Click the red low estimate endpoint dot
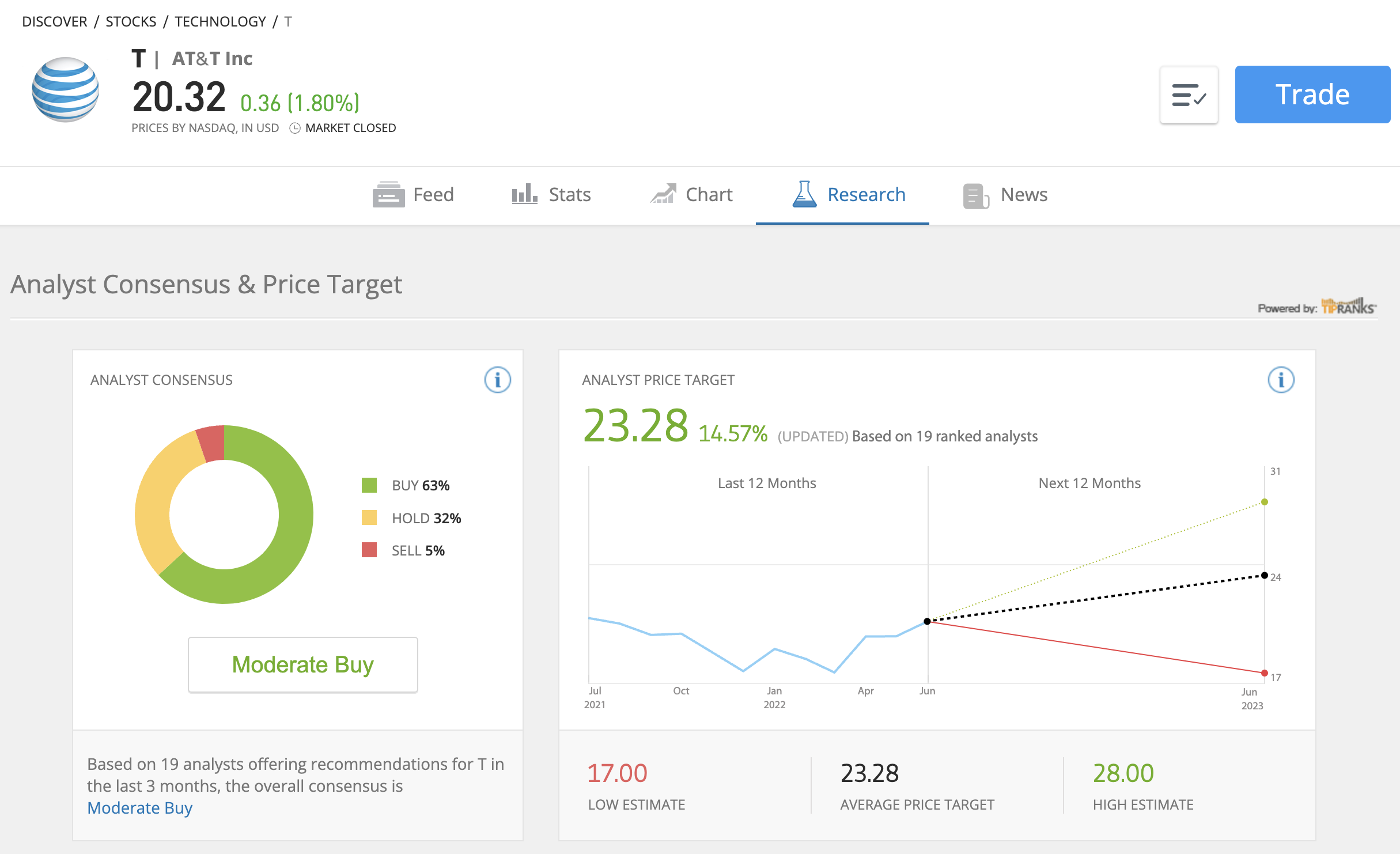The width and height of the screenshot is (1400, 854). click(x=1265, y=673)
